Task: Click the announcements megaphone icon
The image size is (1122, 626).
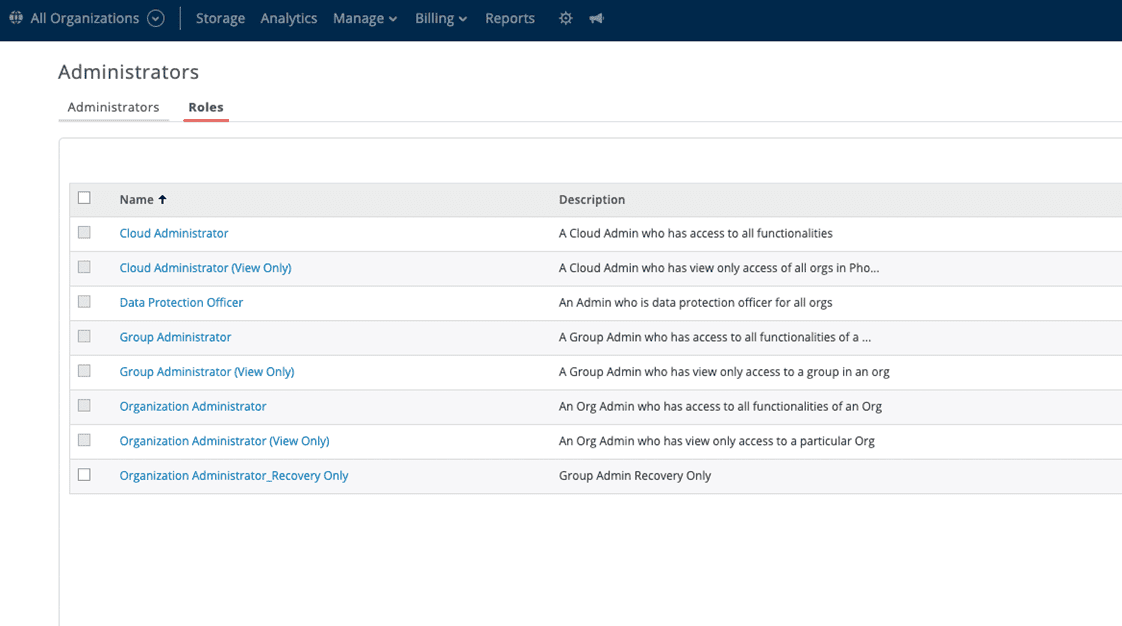Action: [x=596, y=18]
